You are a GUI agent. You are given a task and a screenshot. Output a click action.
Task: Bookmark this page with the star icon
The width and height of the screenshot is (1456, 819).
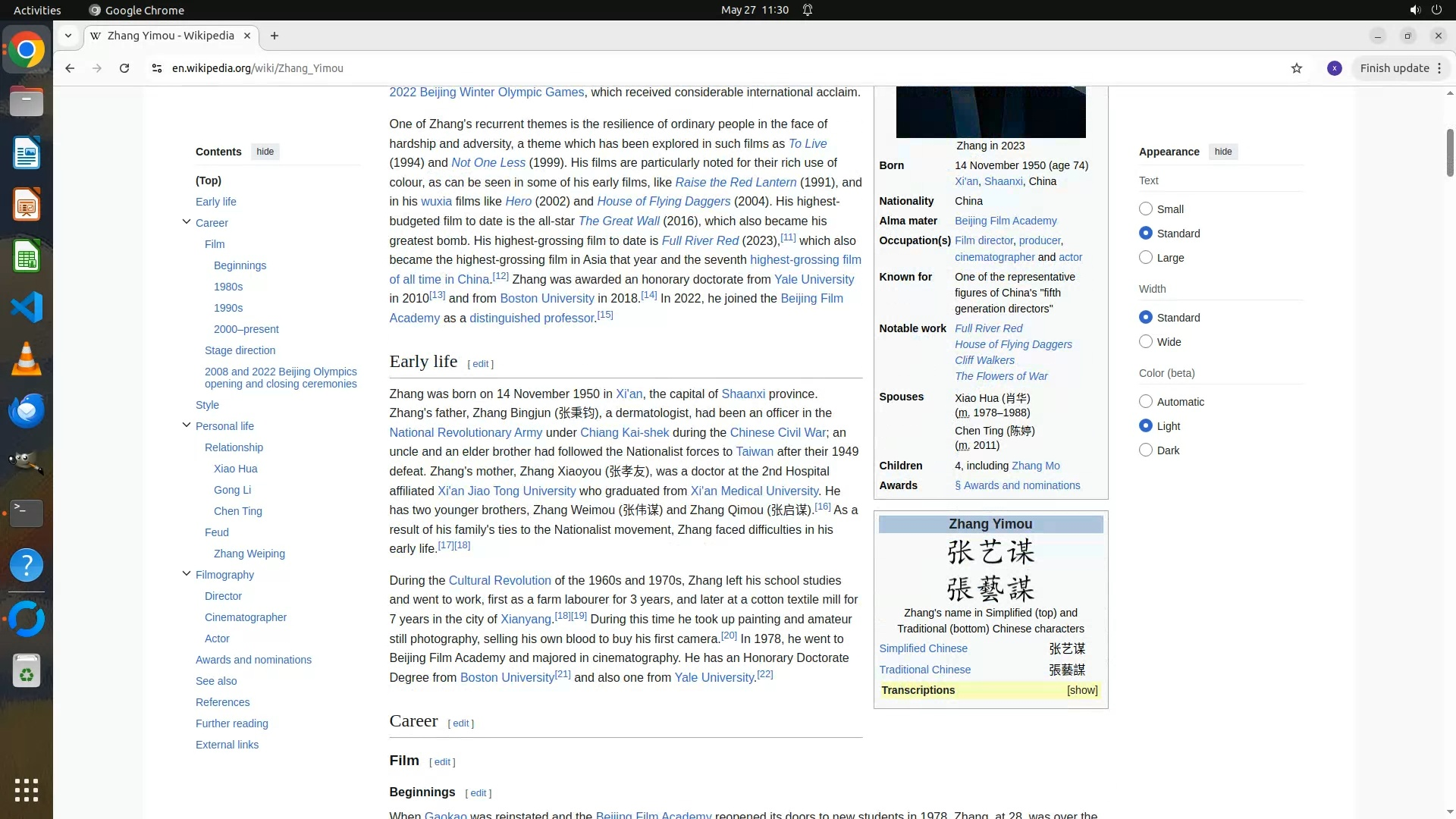point(1297,68)
